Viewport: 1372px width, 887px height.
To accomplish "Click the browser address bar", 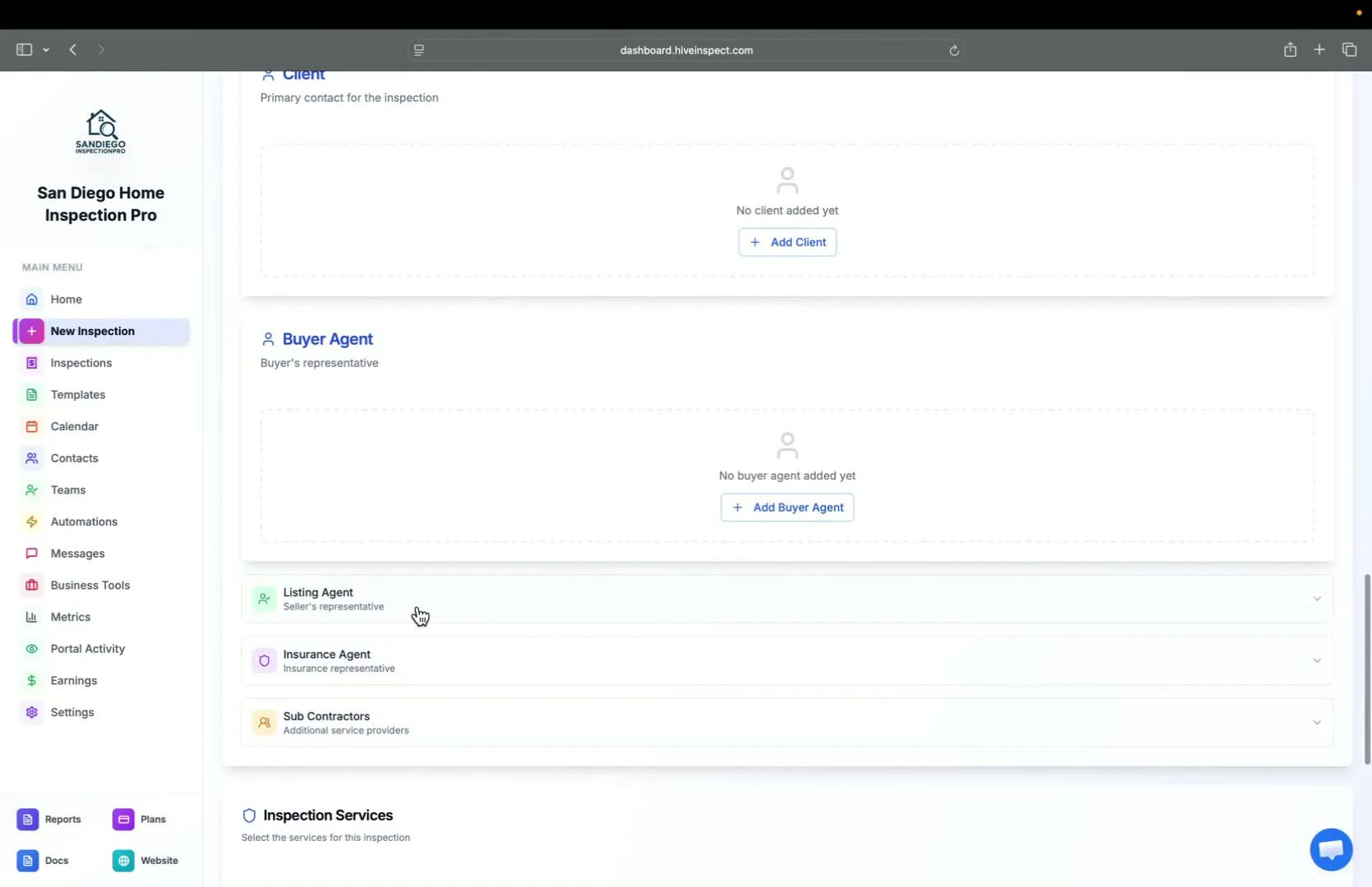I will [685, 50].
